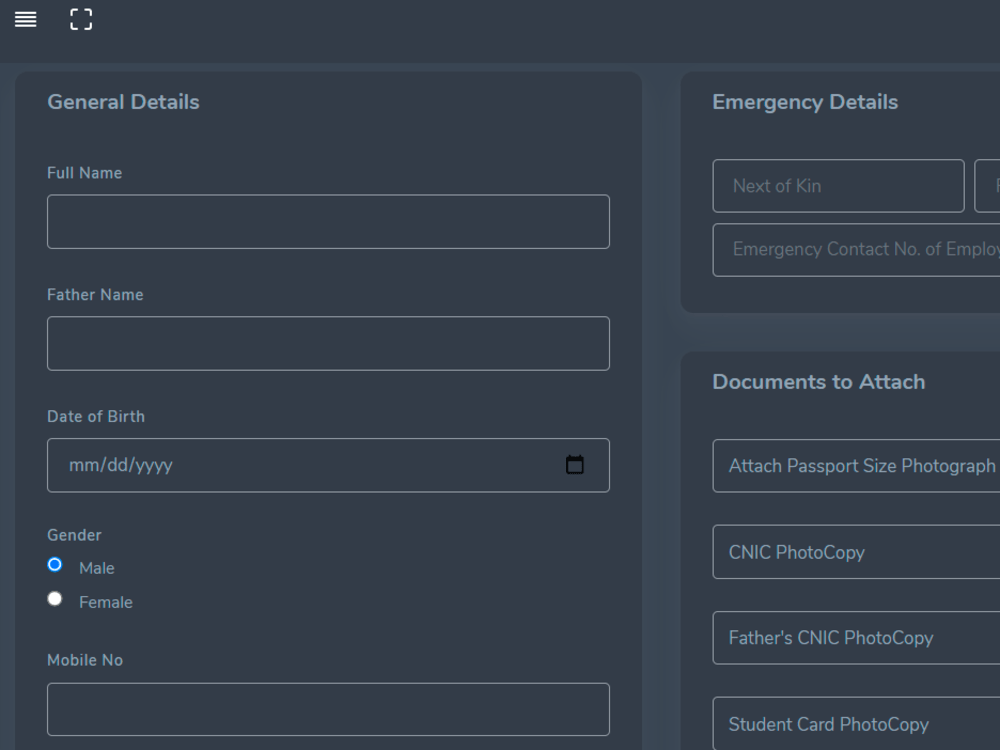This screenshot has width=1000, height=750.
Task: Choose Father's CNIC PhotoCopy file input
Action: point(856,638)
